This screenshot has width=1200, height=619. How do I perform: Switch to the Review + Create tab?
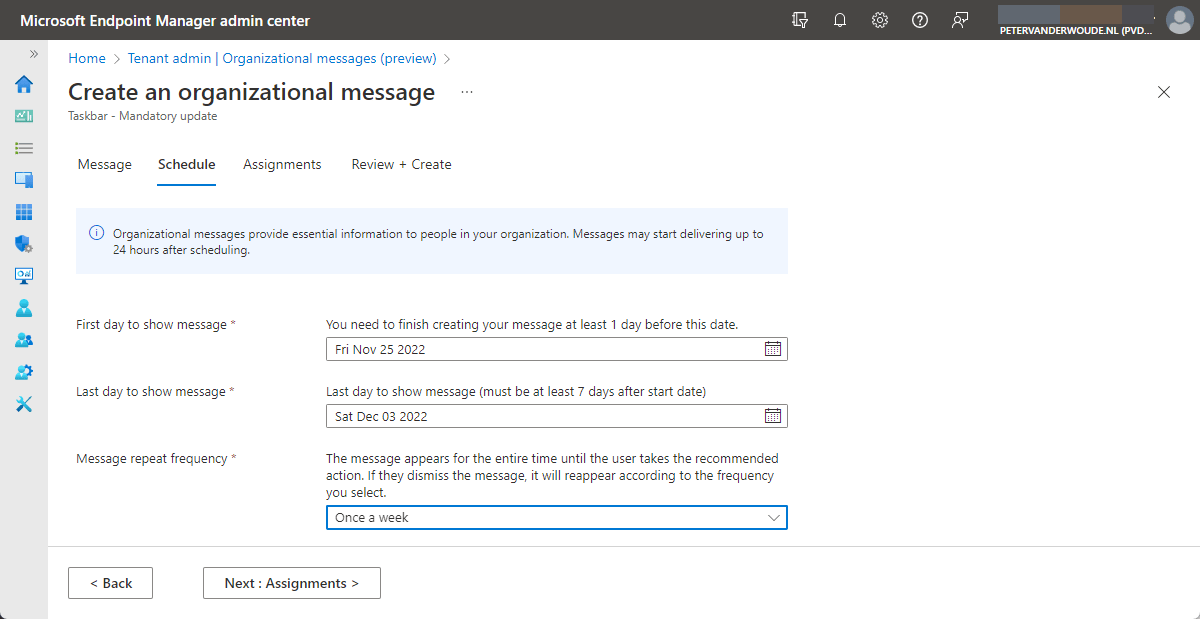pos(401,164)
